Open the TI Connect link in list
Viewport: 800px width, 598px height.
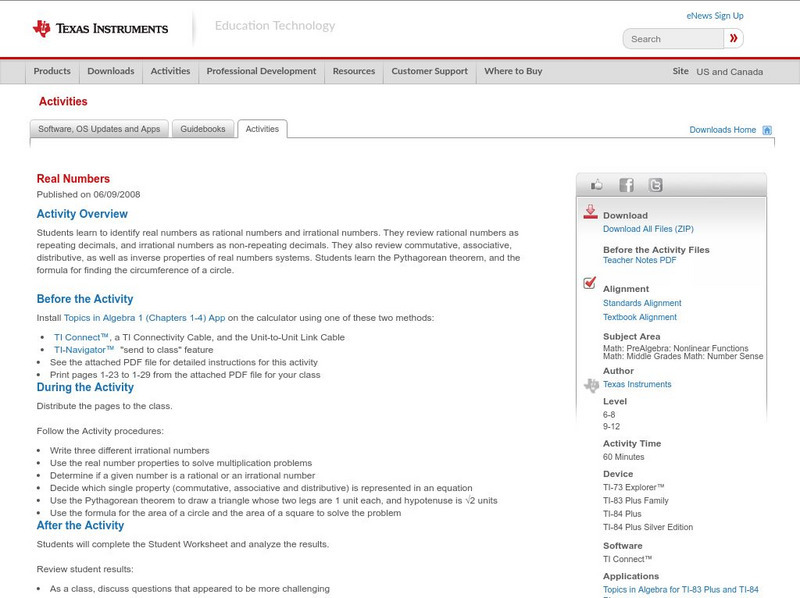click(x=81, y=337)
